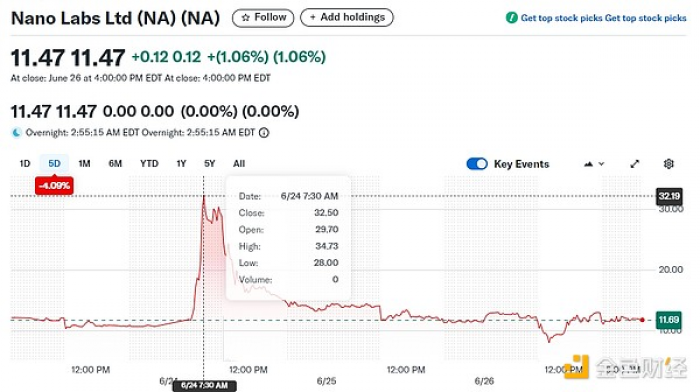Viewport: 700px width, 392px height.
Task: Click the Add holdings button
Action: click(x=347, y=17)
